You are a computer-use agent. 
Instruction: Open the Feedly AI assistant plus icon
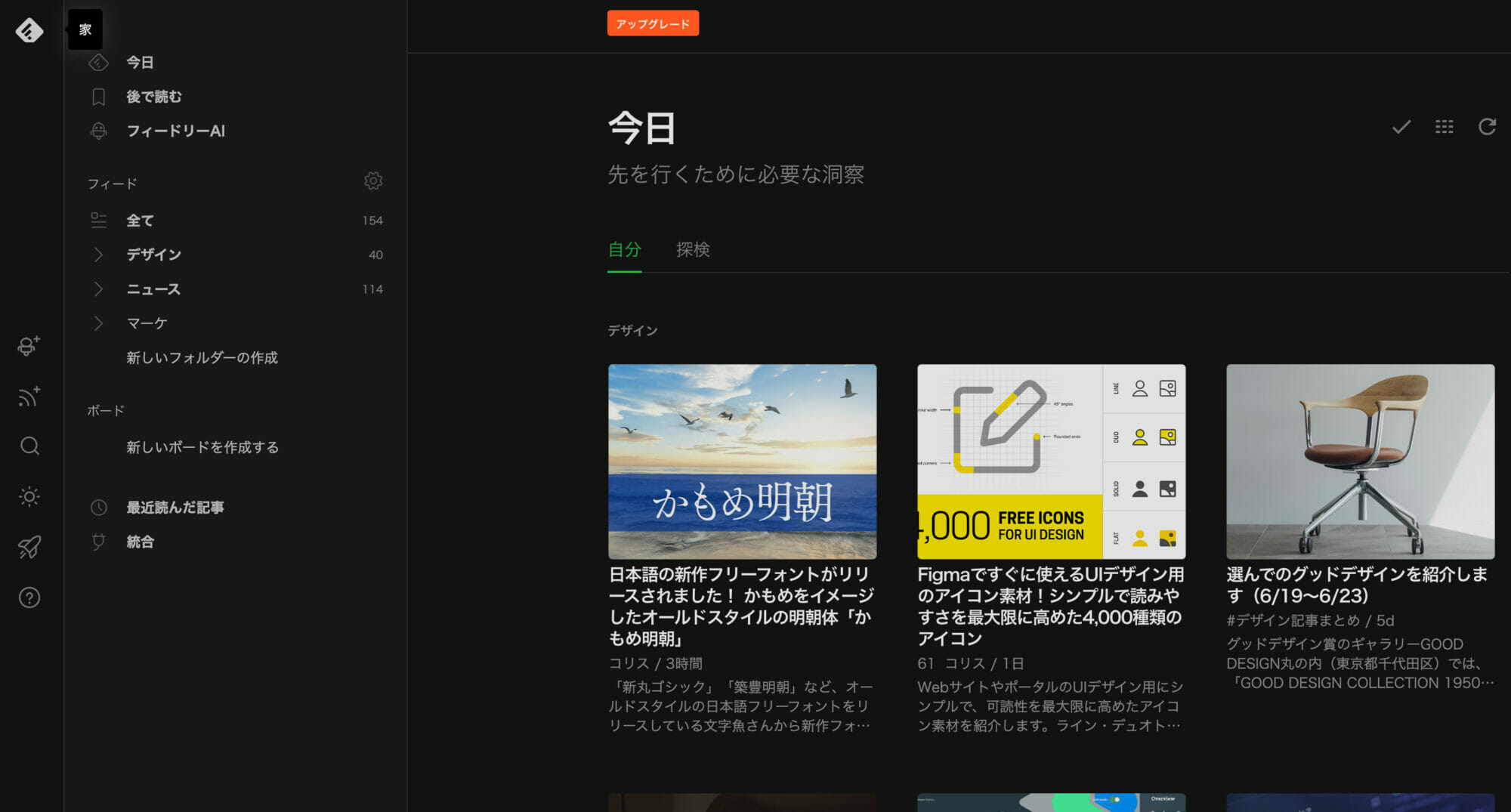tap(29, 345)
